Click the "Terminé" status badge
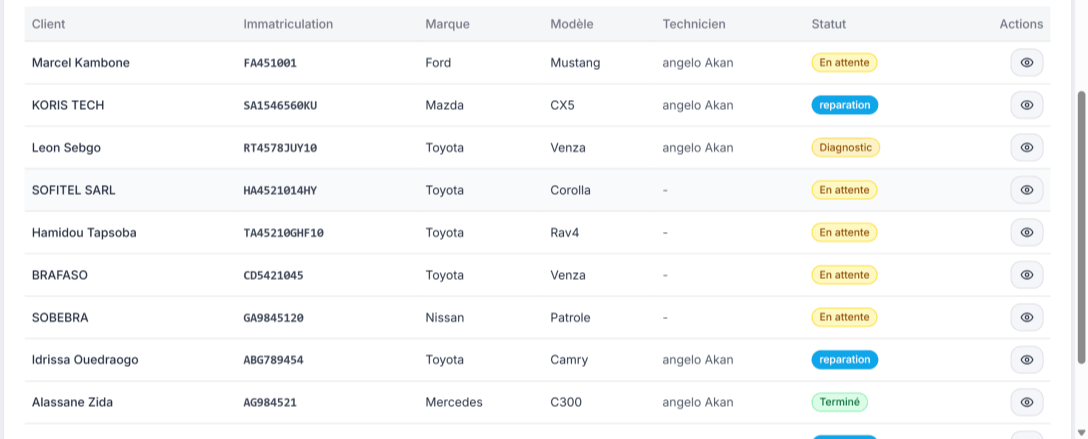Image resolution: width=1088 pixels, height=439 pixels. click(x=839, y=402)
